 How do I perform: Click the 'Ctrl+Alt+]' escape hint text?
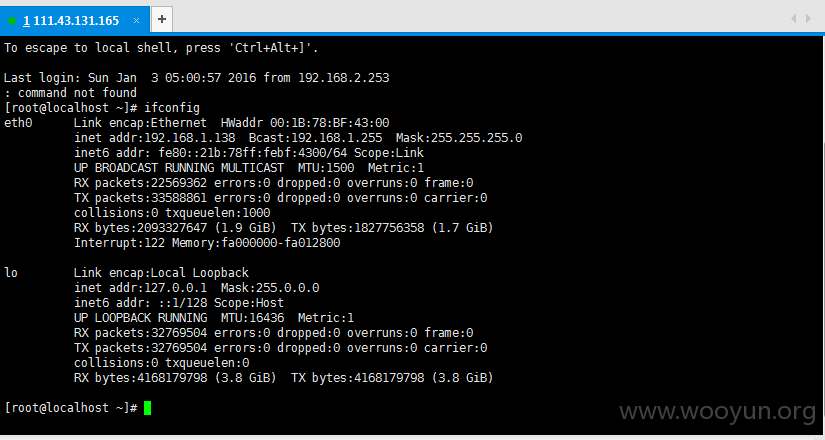click(x=270, y=48)
